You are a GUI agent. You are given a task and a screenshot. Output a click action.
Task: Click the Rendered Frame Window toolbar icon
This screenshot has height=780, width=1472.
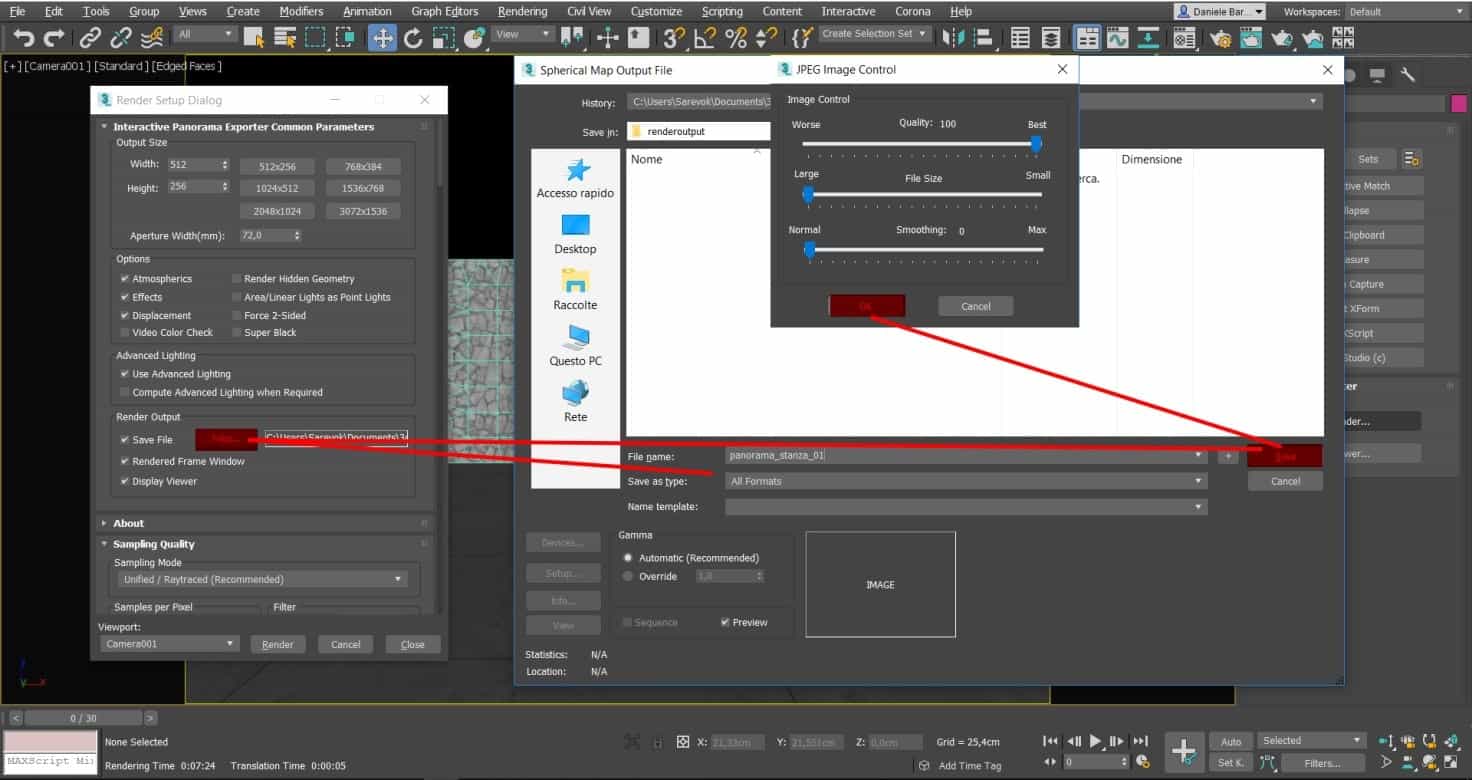click(1251, 37)
